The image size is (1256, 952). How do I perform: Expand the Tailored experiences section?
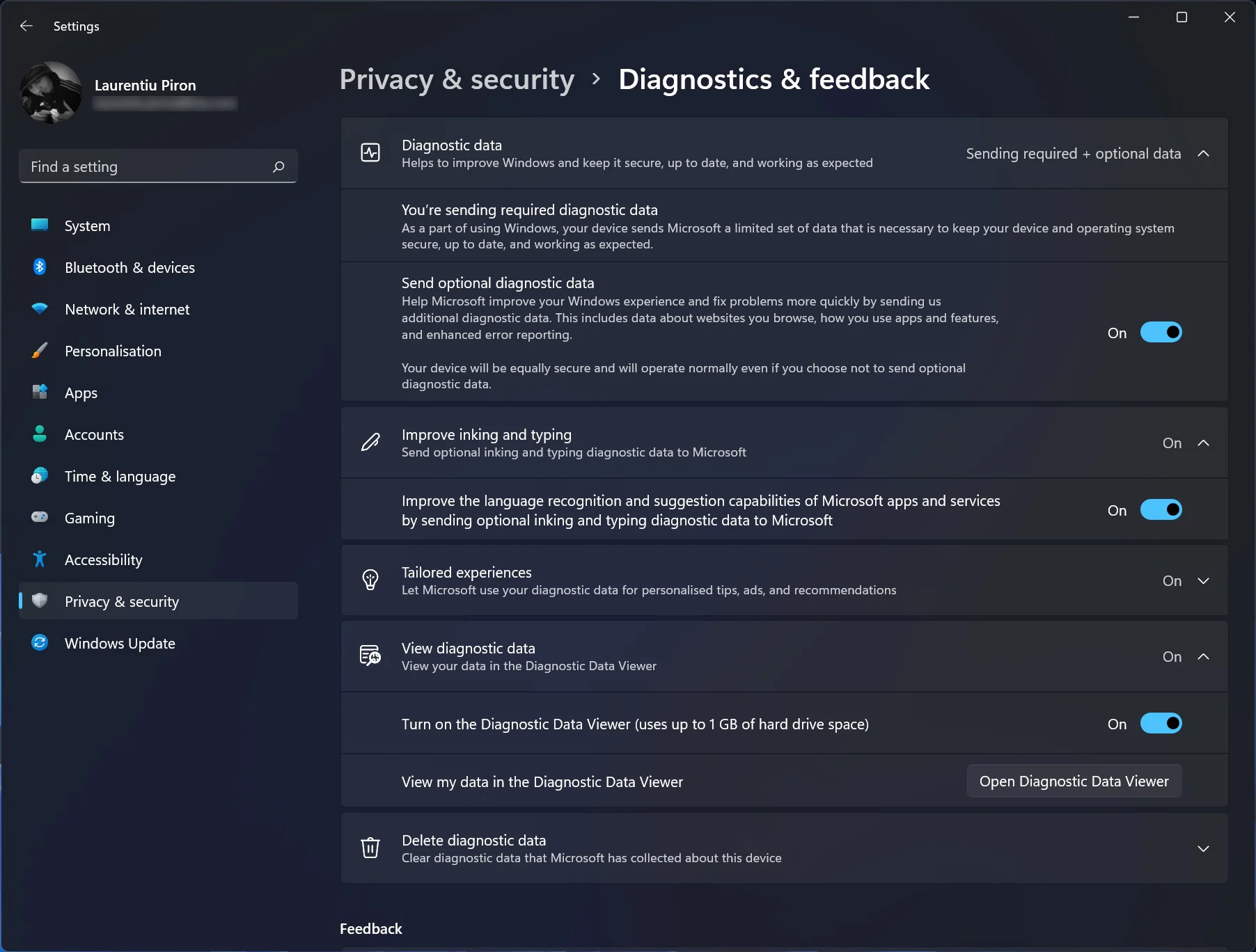(x=1202, y=581)
